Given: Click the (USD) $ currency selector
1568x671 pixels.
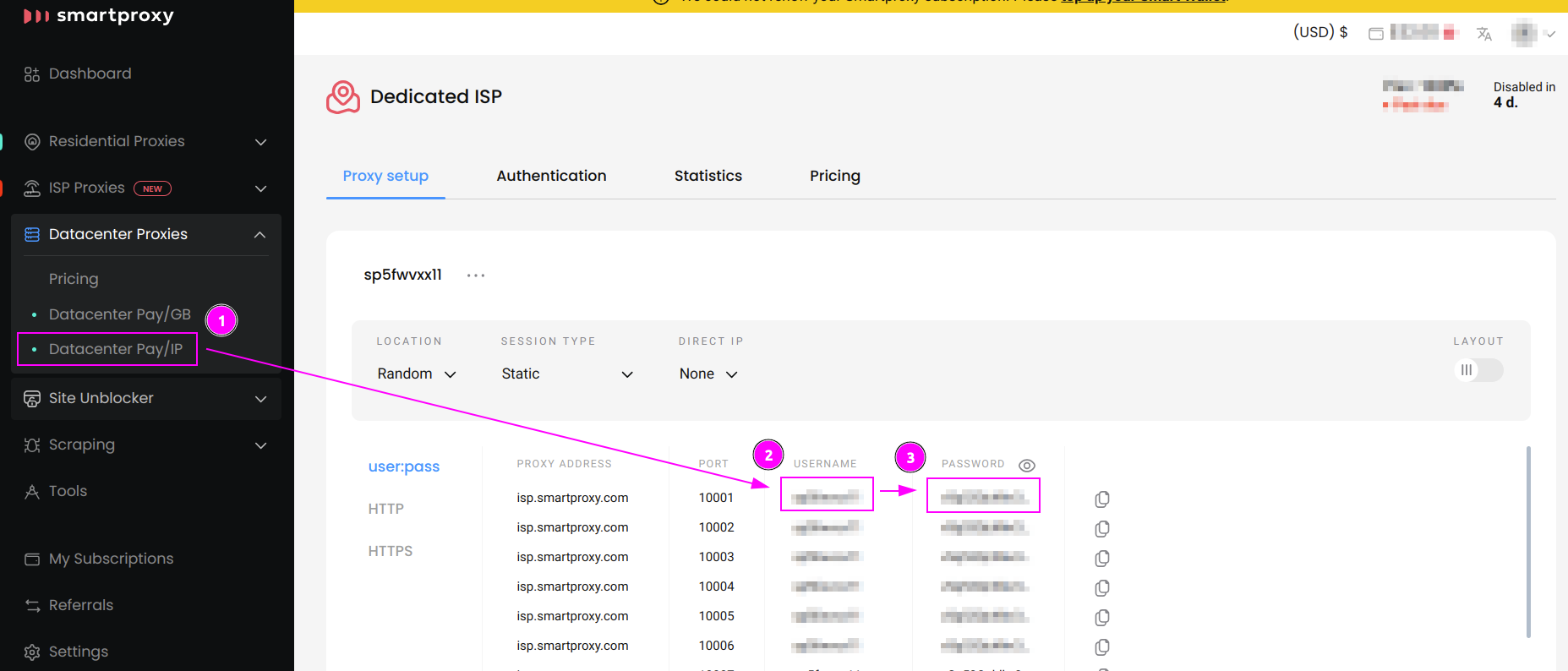Looking at the screenshot, I should pos(1320,32).
